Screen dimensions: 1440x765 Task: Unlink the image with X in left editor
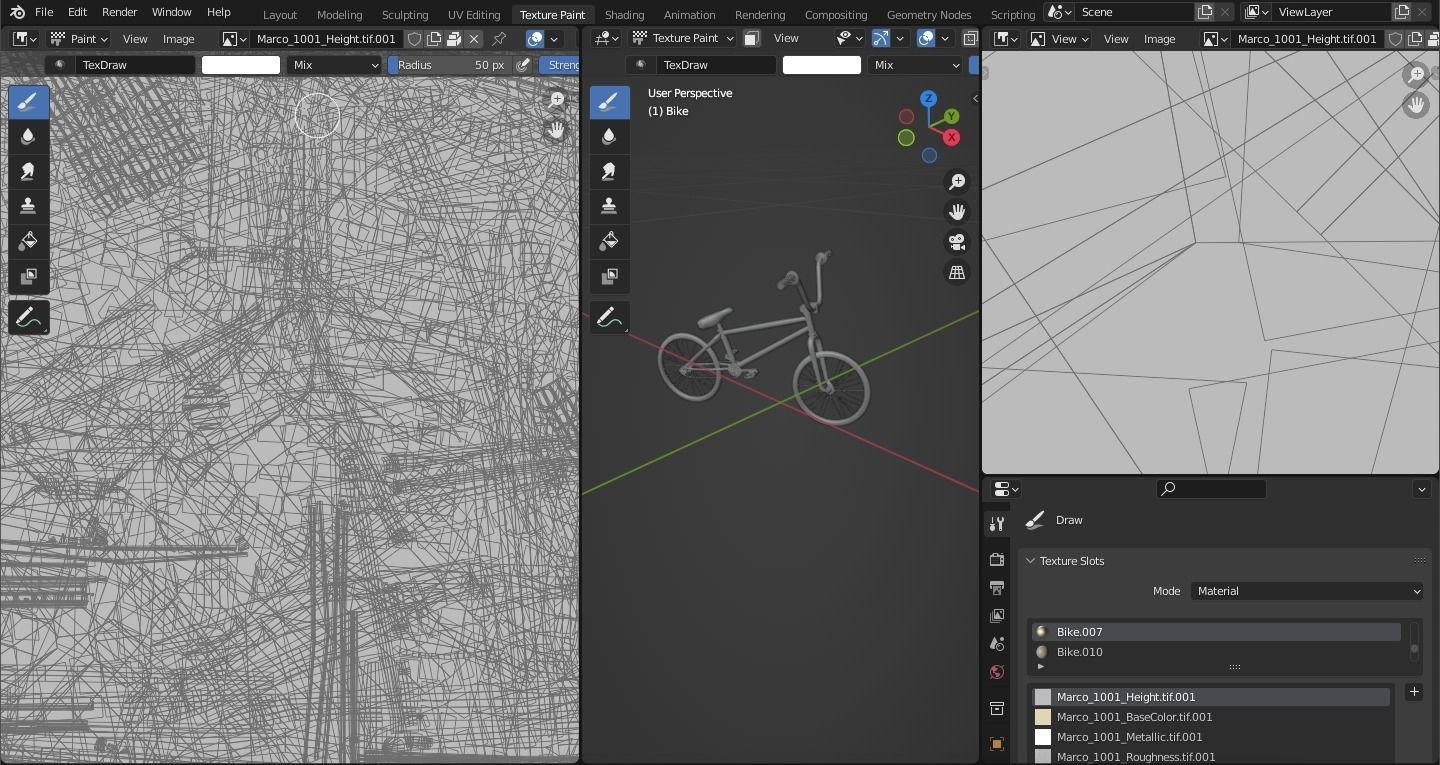tap(474, 39)
